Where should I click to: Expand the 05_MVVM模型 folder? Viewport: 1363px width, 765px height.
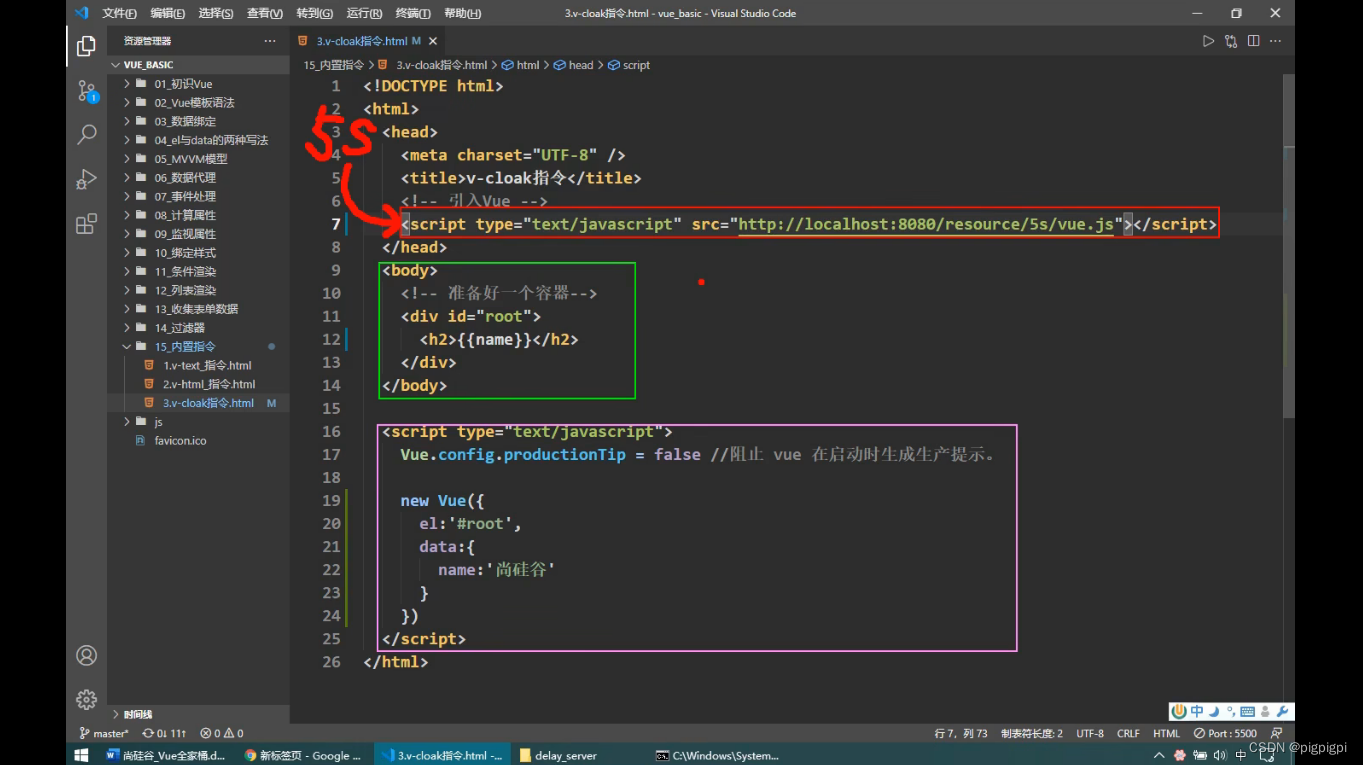coord(198,159)
